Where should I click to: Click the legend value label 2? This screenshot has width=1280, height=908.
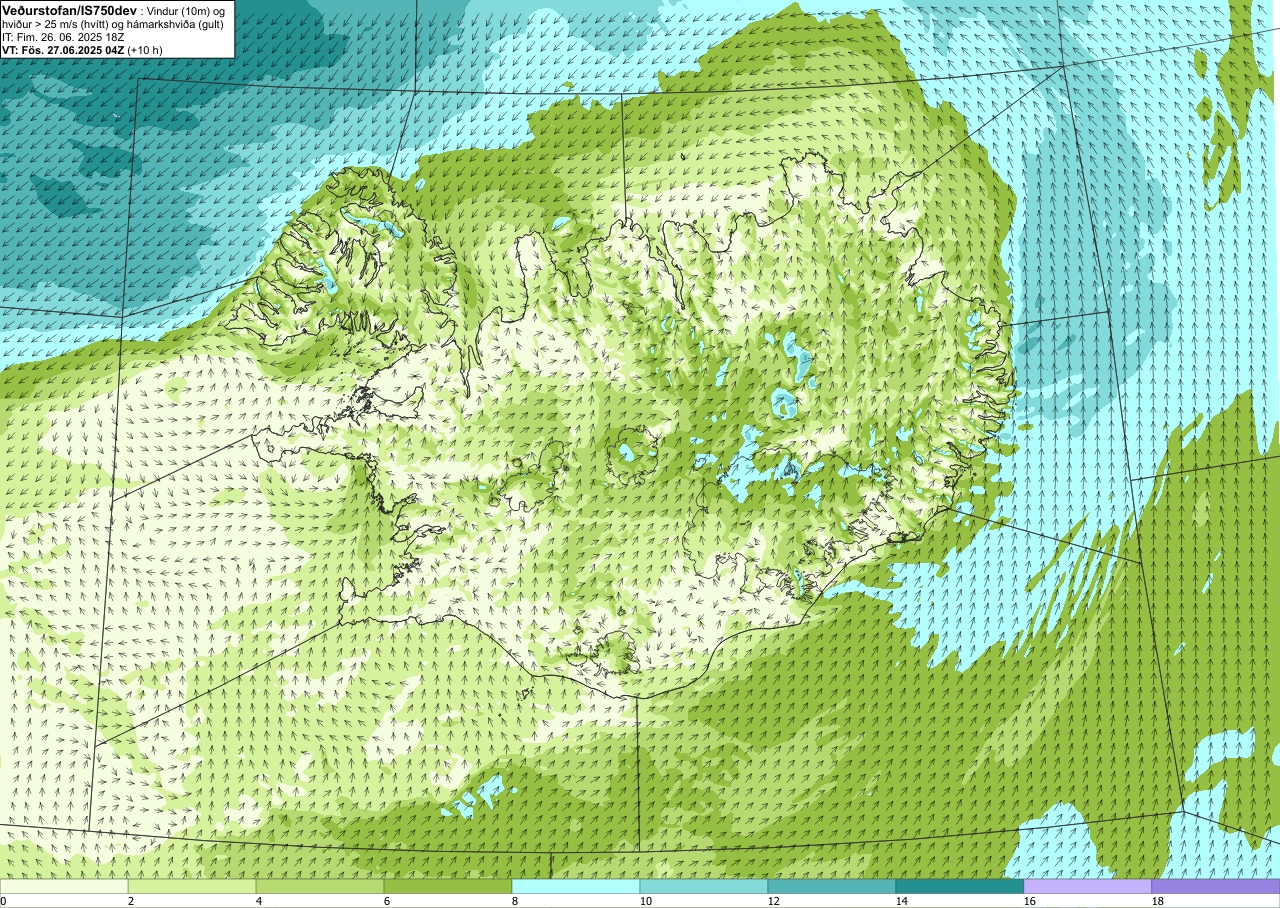pos(131,901)
